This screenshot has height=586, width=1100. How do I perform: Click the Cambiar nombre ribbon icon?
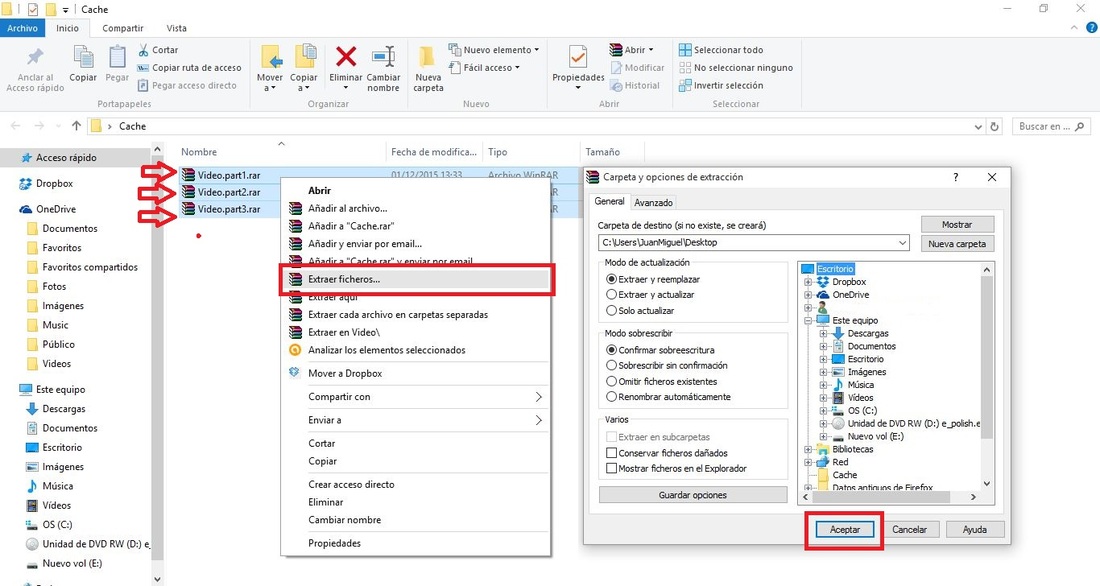383,57
